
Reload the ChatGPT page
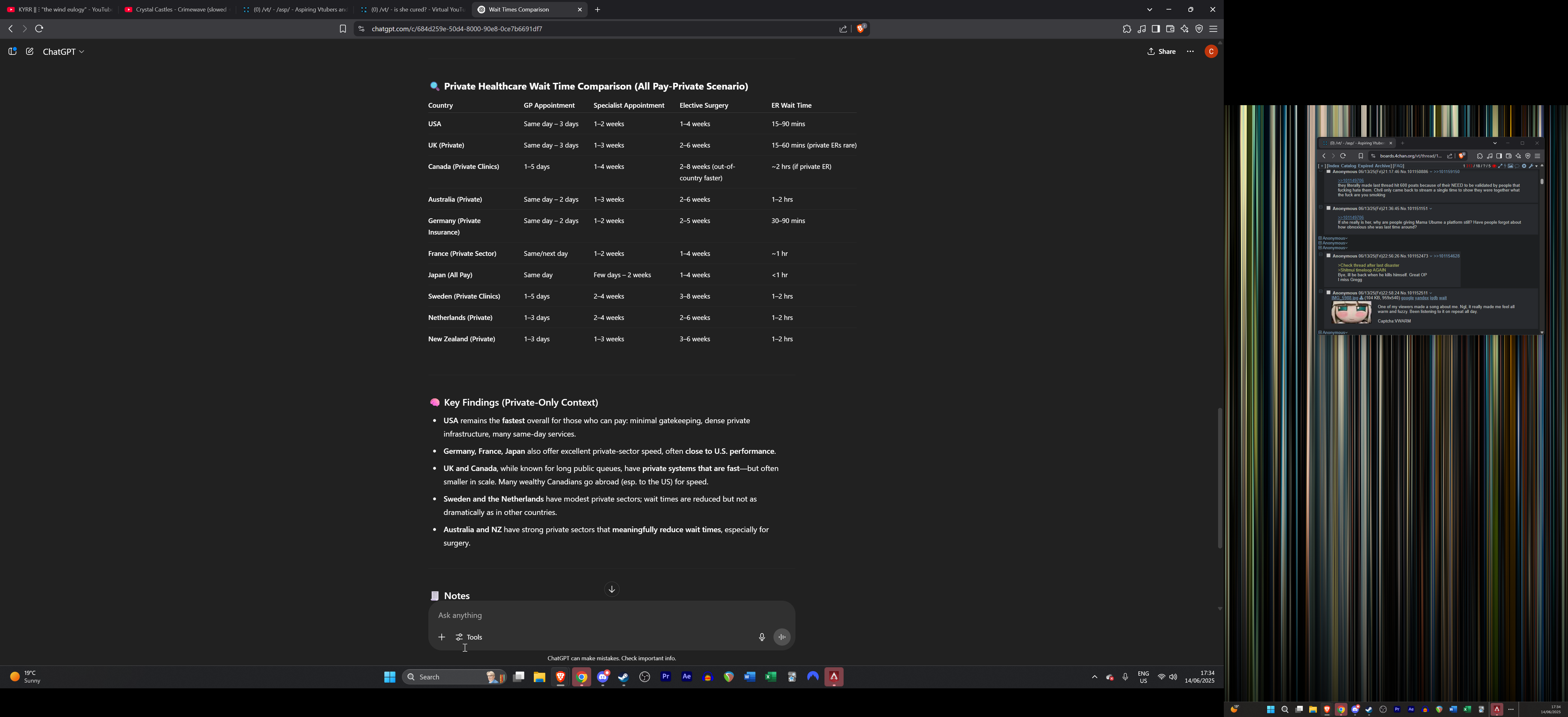40,29
